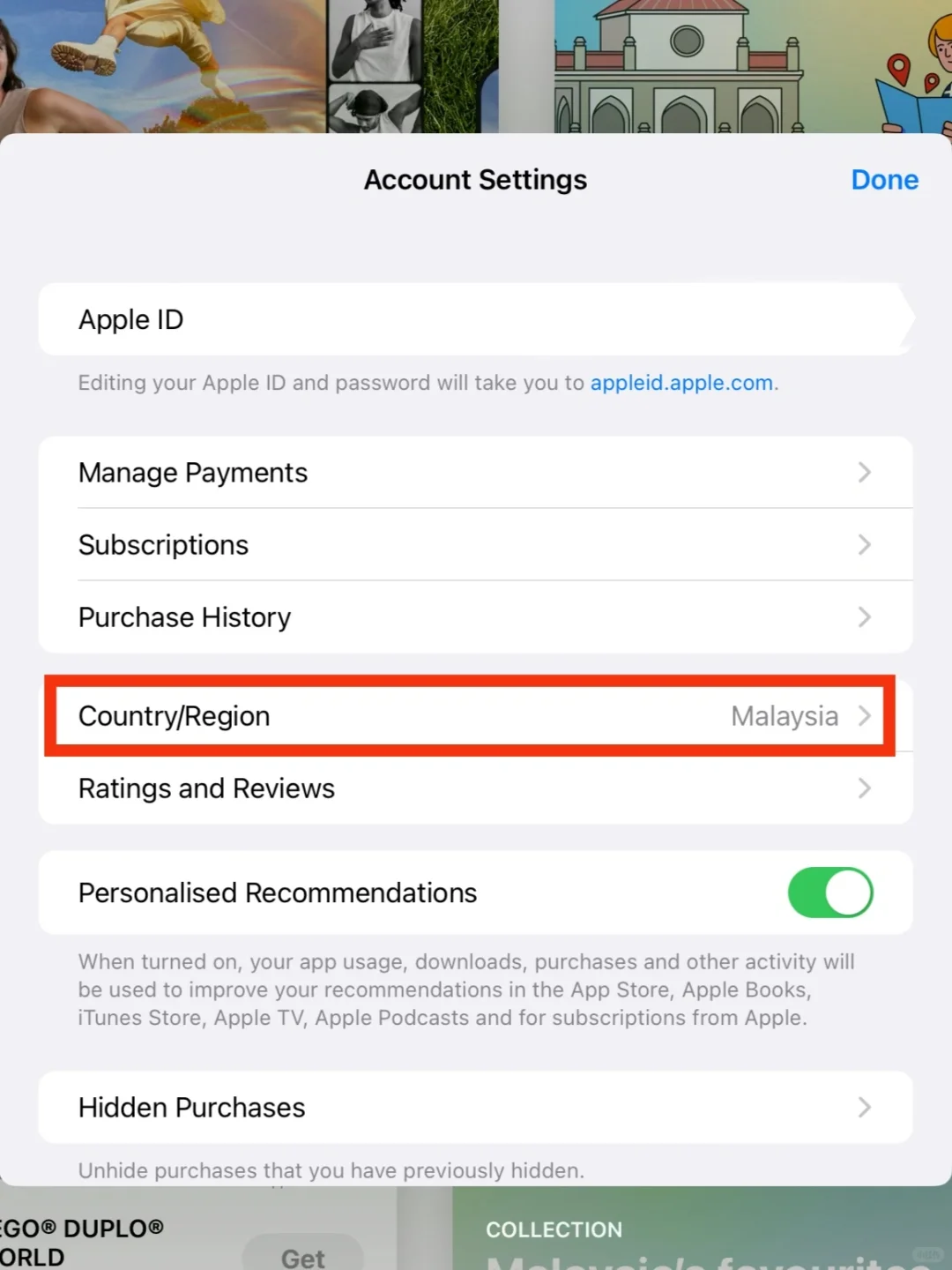Viewport: 952px width, 1270px height.
Task: Click the Subscriptions chevron arrow
Action: coord(865,545)
